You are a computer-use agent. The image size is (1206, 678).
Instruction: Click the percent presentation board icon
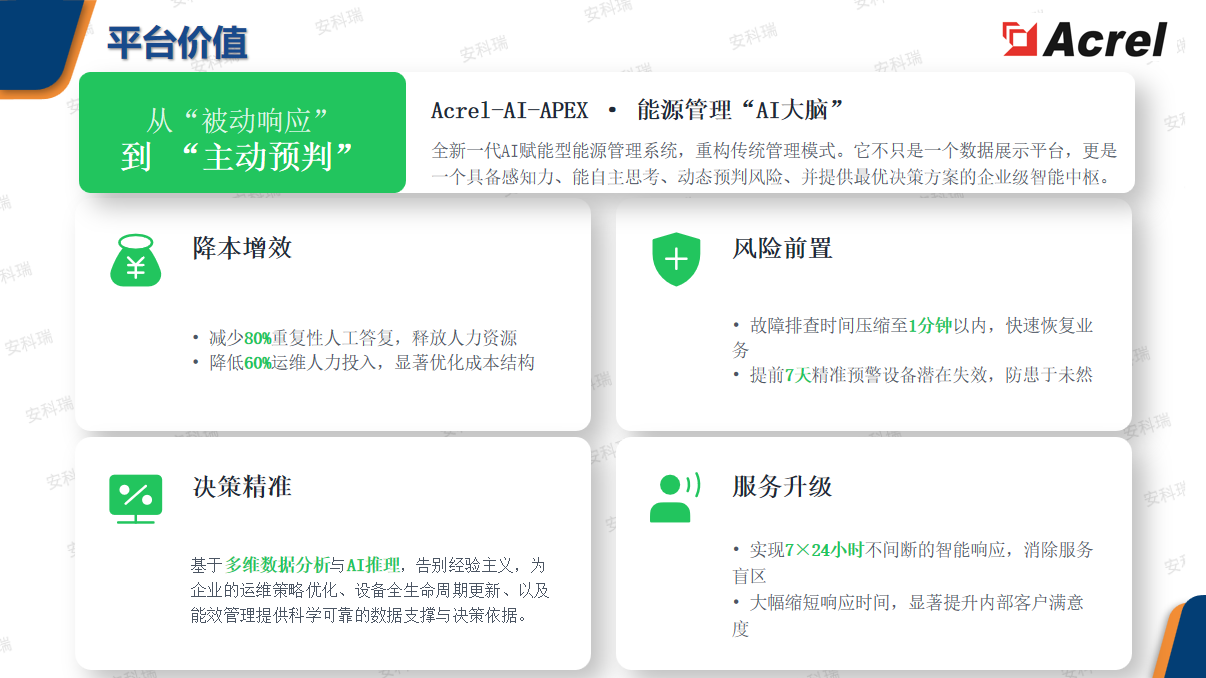point(135,498)
